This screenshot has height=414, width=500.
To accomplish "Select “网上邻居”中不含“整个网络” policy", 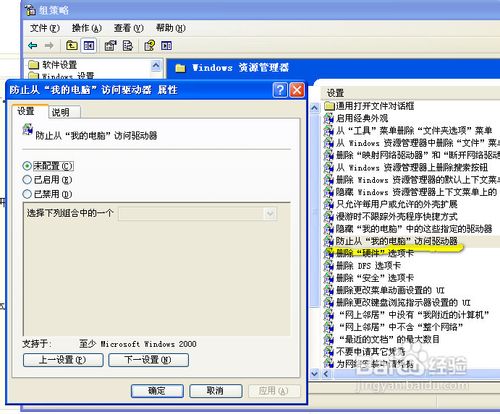I will (x=401, y=327).
